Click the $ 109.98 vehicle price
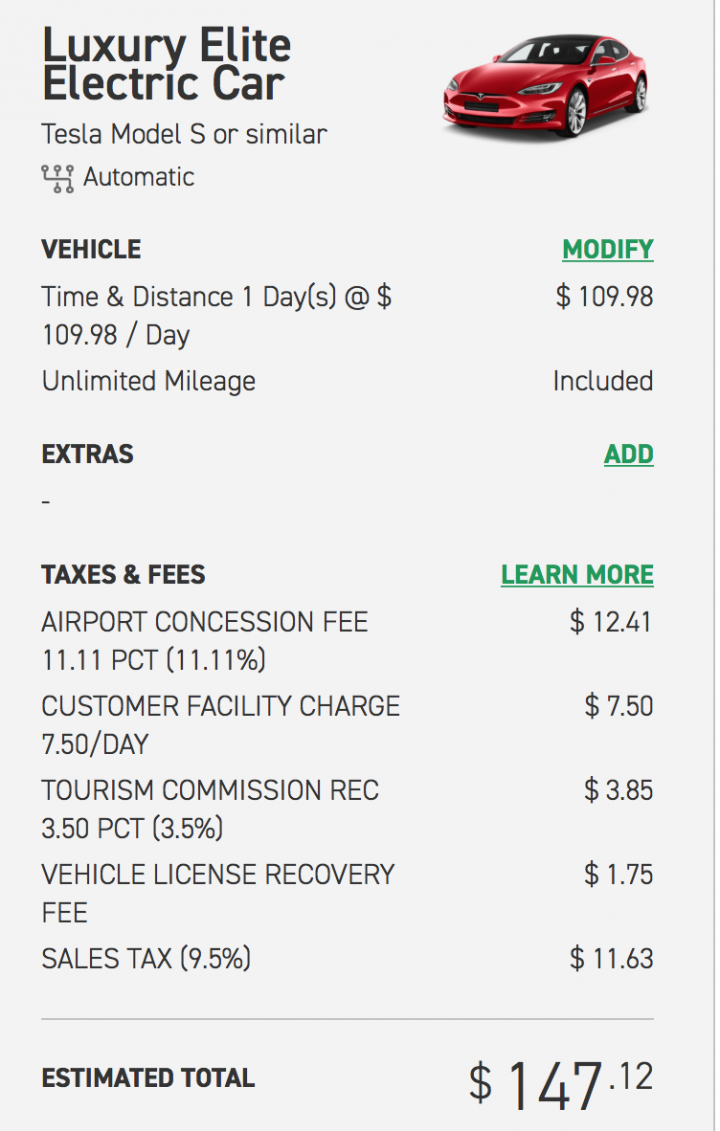The height and width of the screenshot is (1131, 720). click(605, 297)
